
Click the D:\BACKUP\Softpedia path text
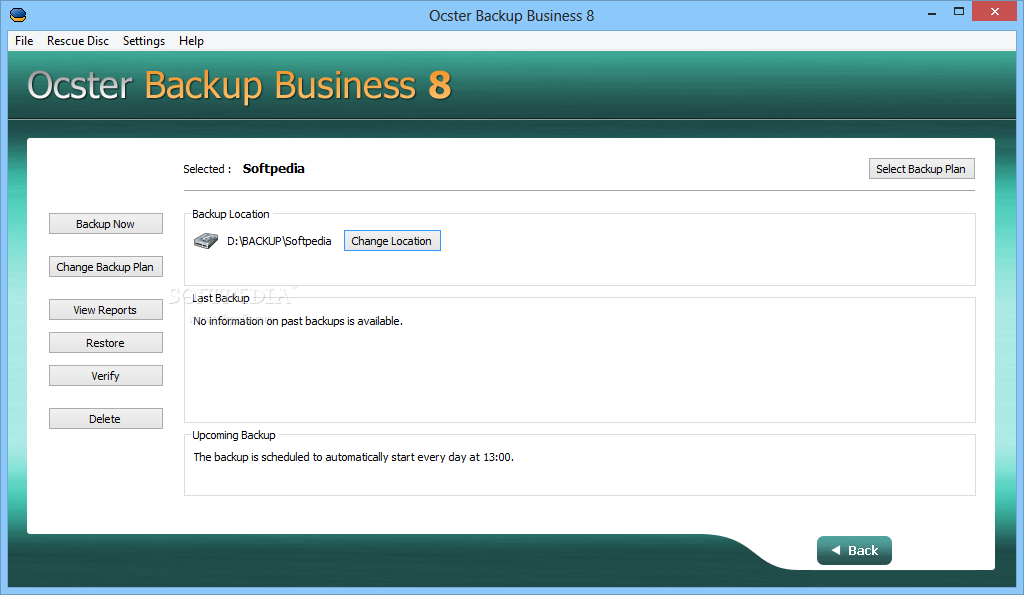pyautogui.click(x=279, y=241)
